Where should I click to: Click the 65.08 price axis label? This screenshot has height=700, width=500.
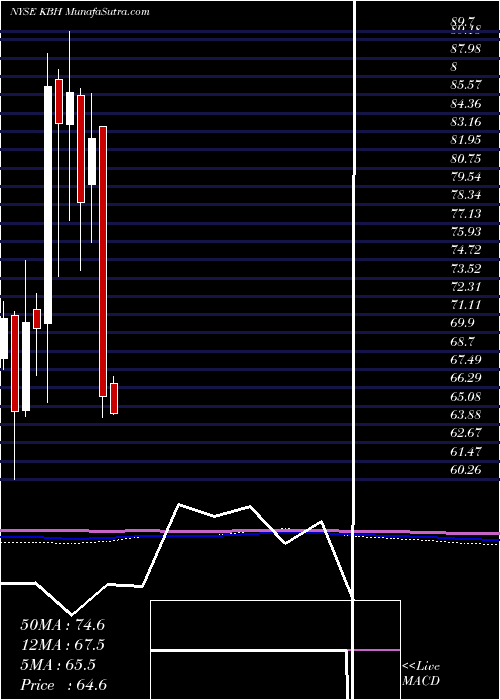tap(466, 396)
